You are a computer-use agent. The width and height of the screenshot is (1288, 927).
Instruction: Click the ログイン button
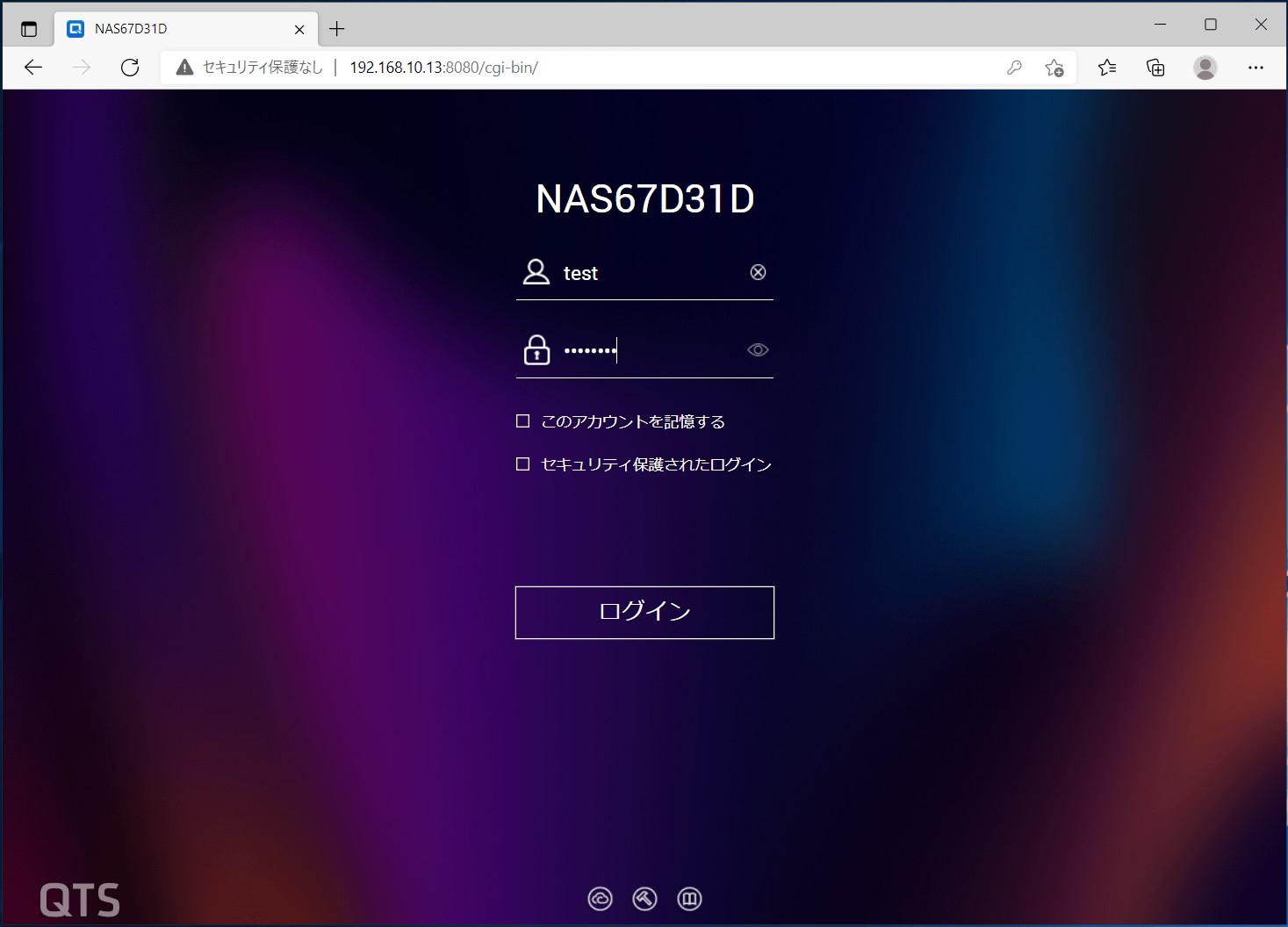[644, 613]
